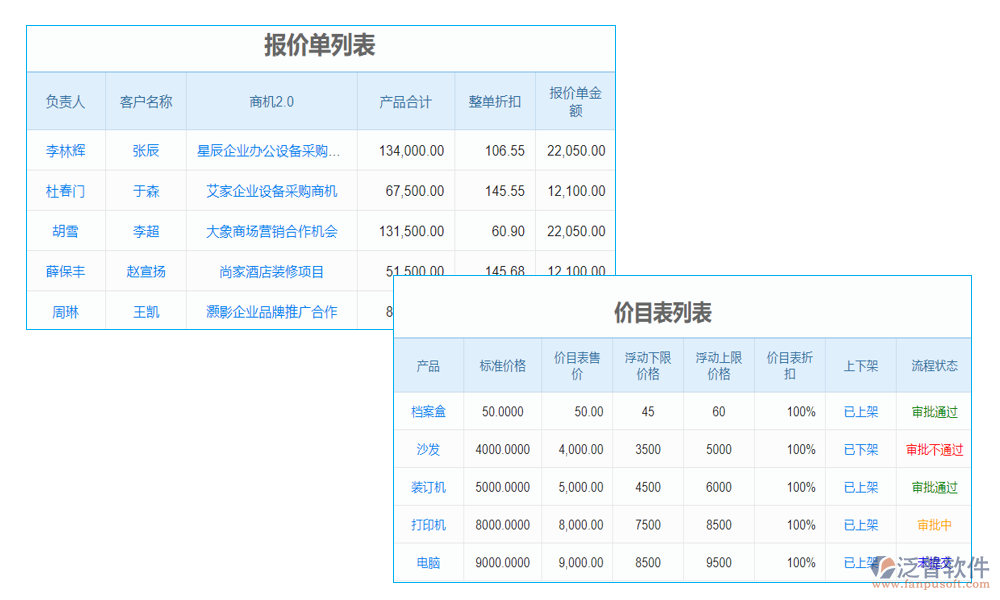
Task: Toggle 已下架 status for 沙发
Action: [x=859, y=449]
